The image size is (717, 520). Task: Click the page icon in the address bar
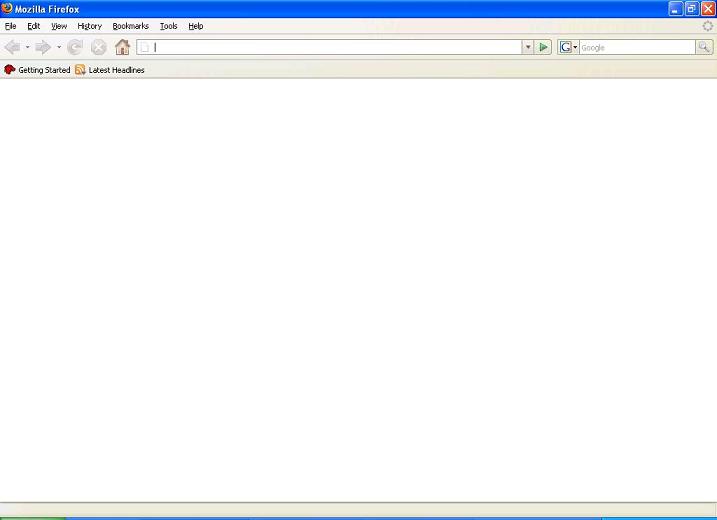[144, 47]
